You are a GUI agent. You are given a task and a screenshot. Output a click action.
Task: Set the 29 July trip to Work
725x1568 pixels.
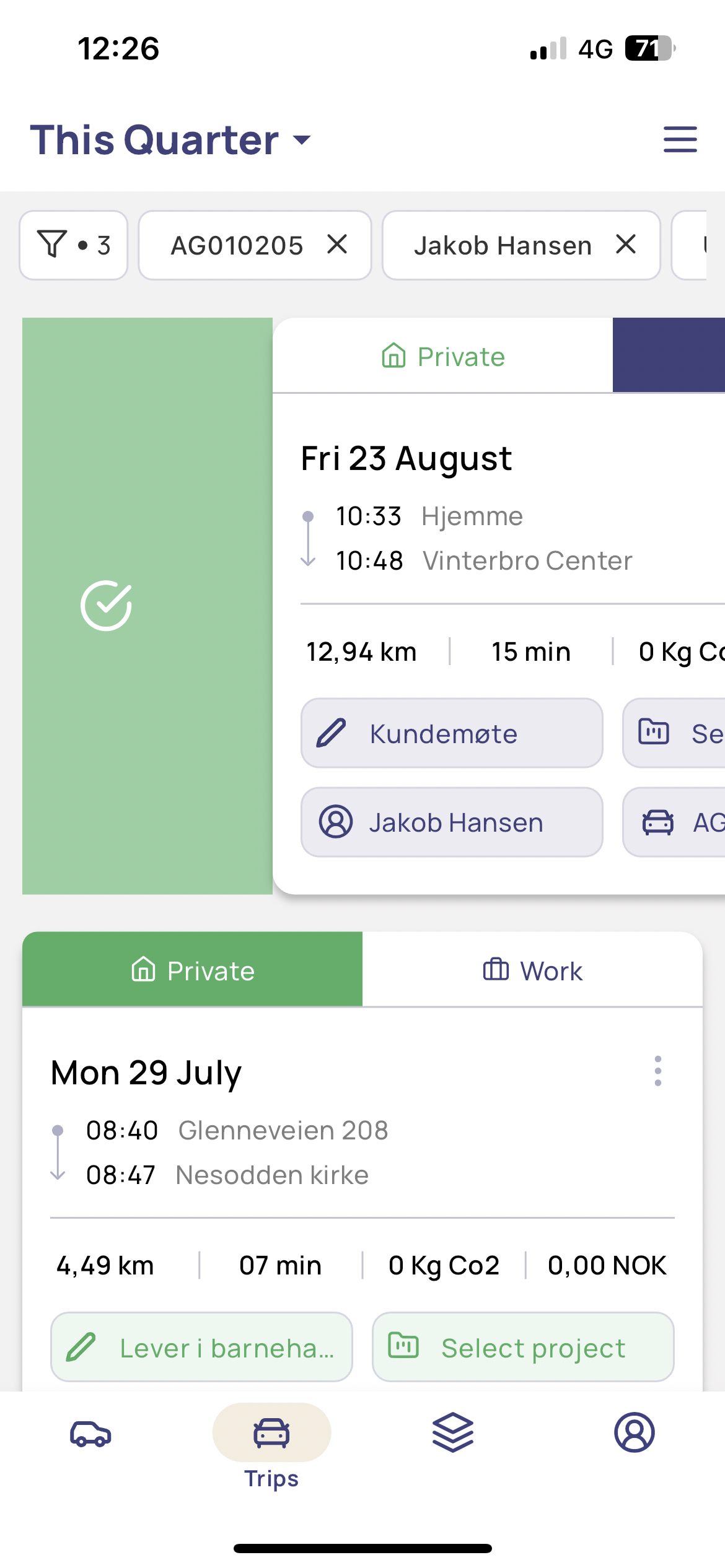coord(532,970)
